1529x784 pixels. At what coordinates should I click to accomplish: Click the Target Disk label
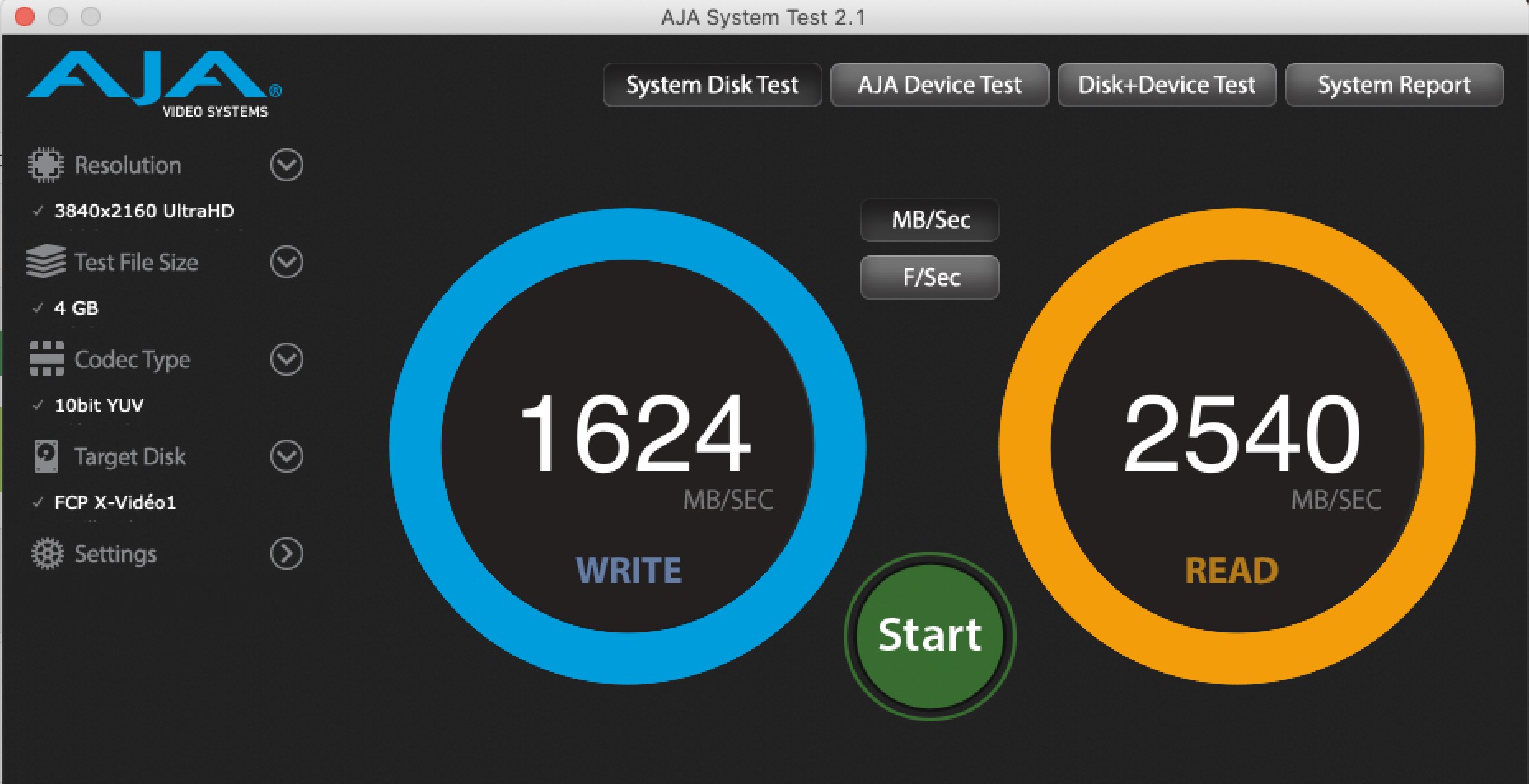pyautogui.click(x=130, y=456)
